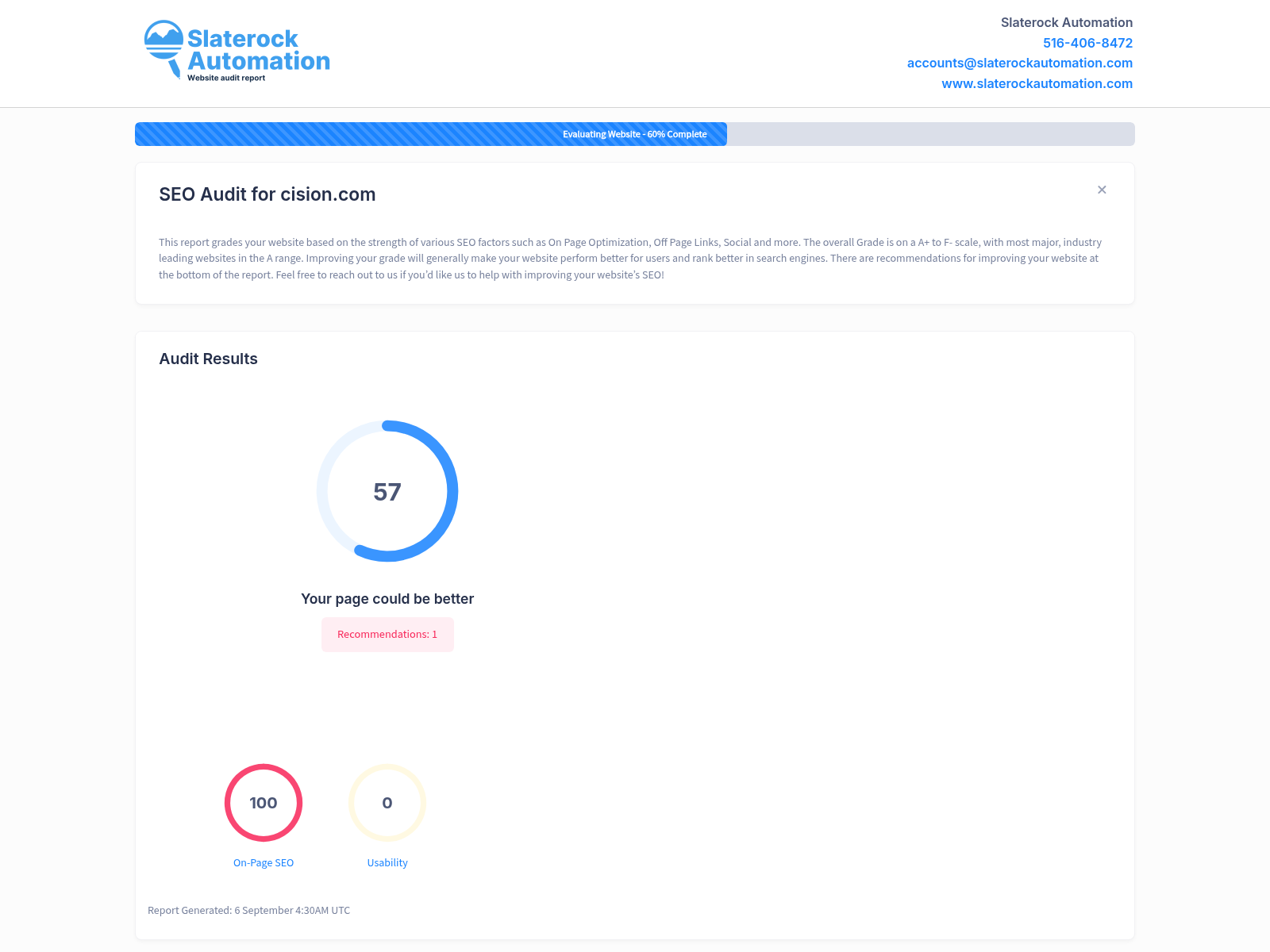Call the 516-406-8472 phone link

(1087, 43)
